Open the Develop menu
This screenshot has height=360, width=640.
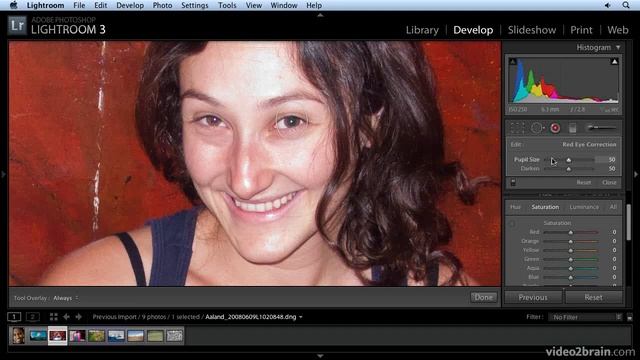(130, 5)
